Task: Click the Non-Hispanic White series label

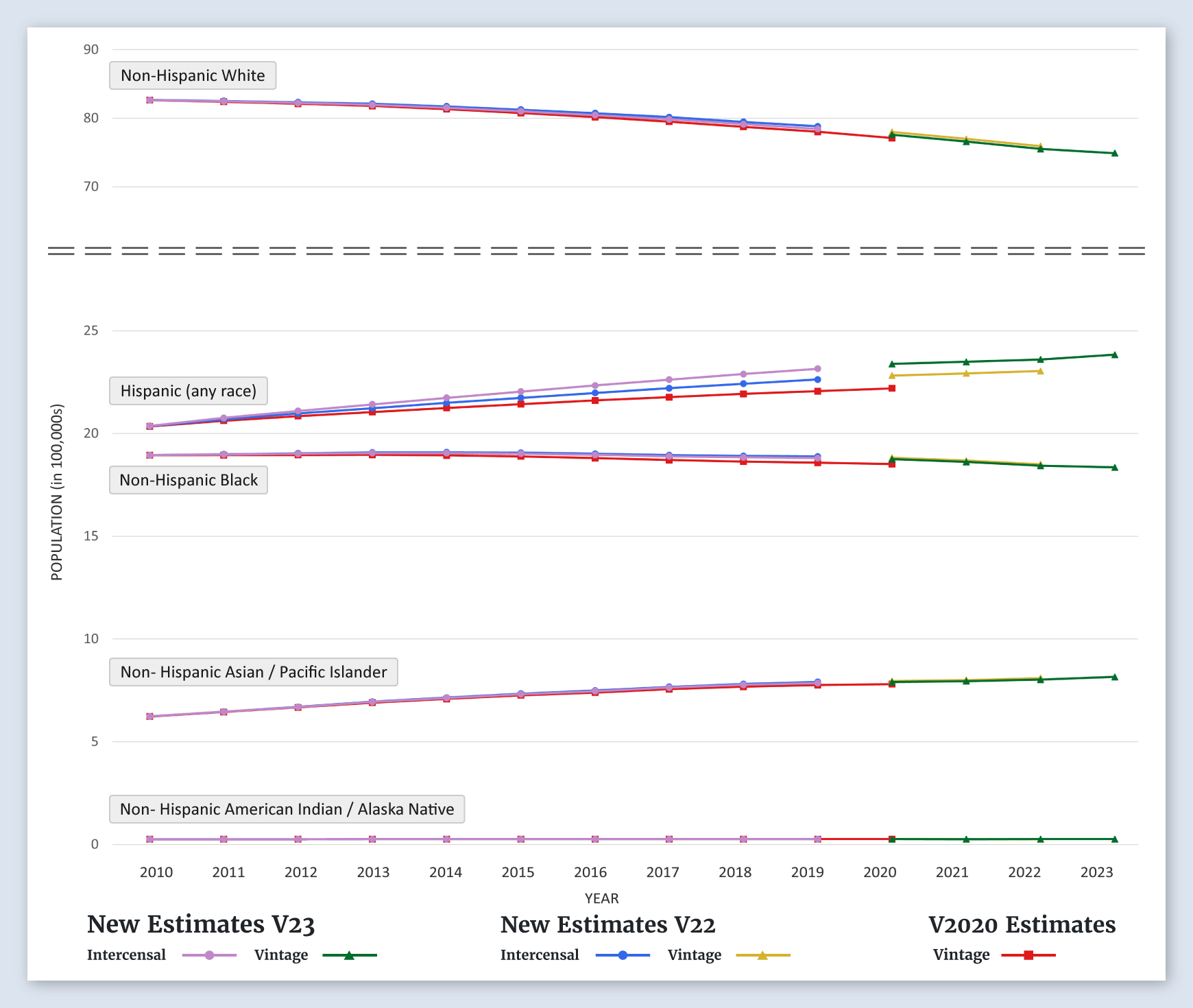Action: pyautogui.click(x=193, y=75)
